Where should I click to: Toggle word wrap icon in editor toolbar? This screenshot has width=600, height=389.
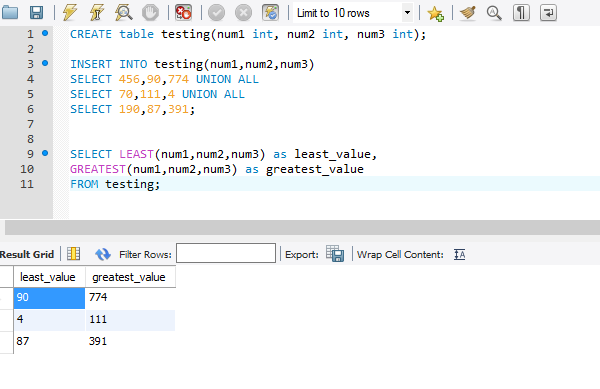(548, 13)
